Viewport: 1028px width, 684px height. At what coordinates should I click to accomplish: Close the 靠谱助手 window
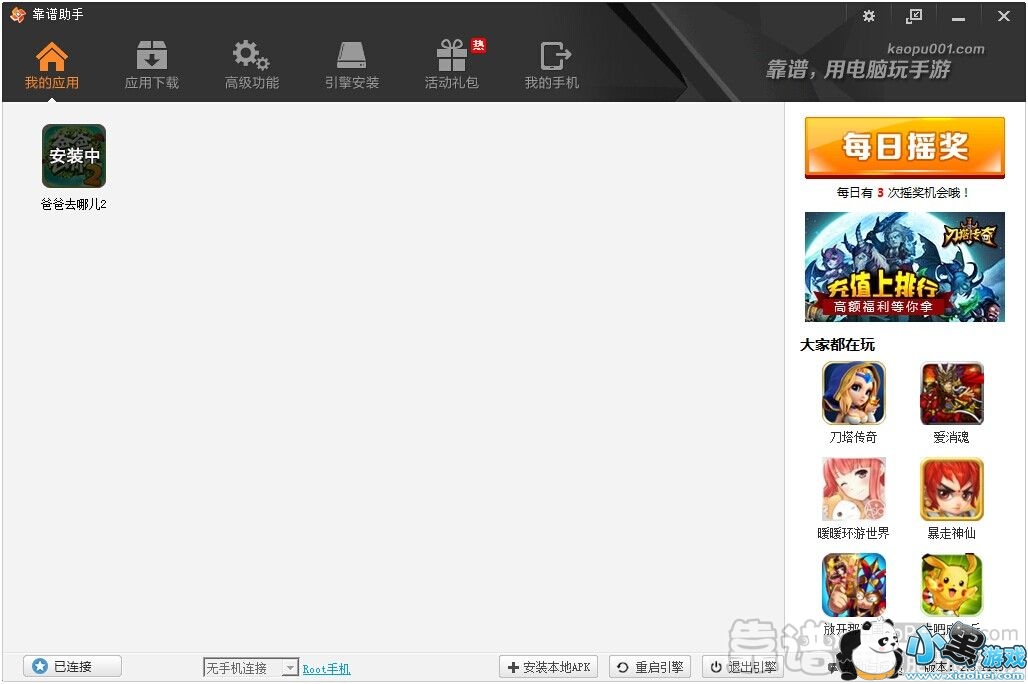[1003, 16]
